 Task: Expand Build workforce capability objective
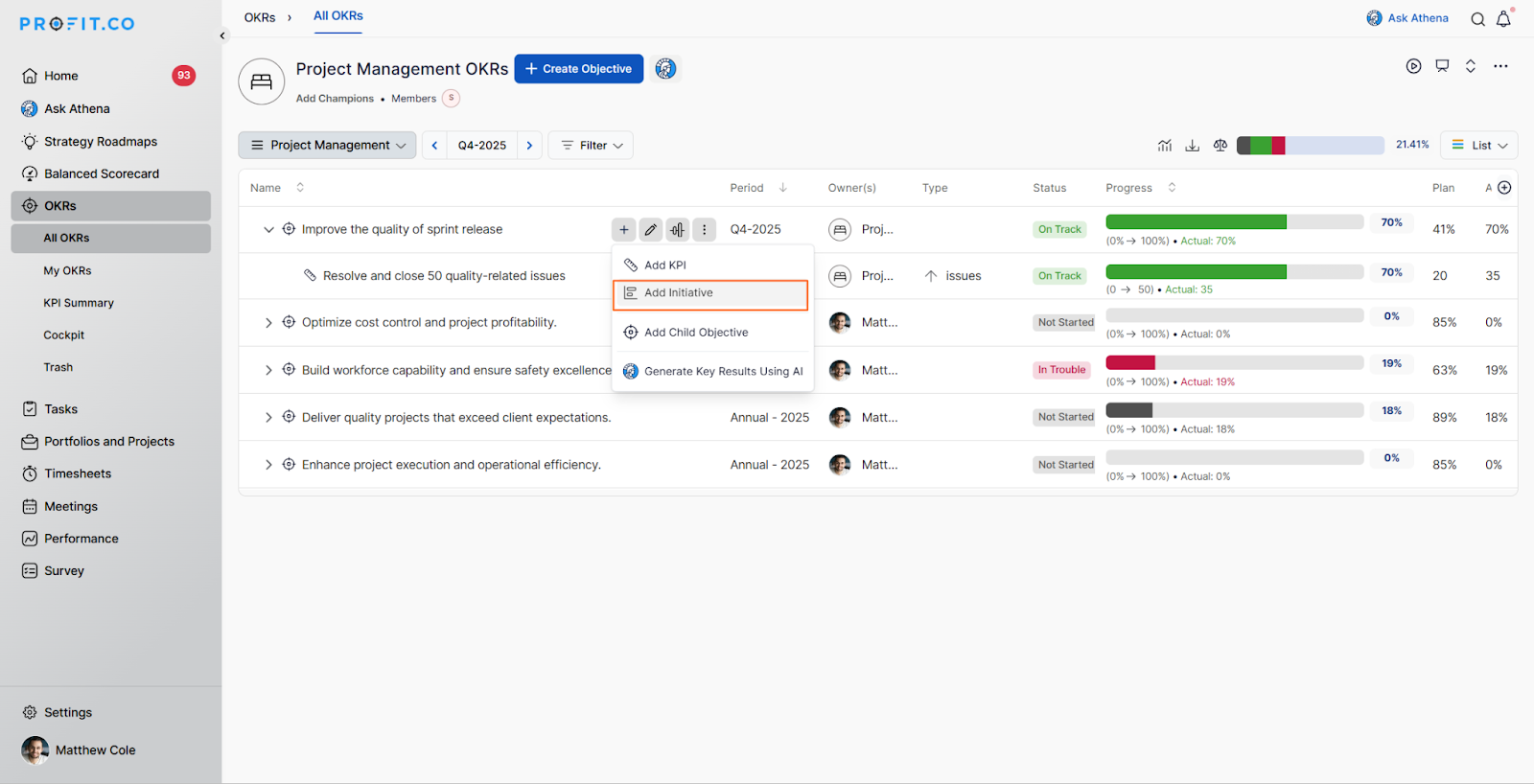tap(268, 370)
